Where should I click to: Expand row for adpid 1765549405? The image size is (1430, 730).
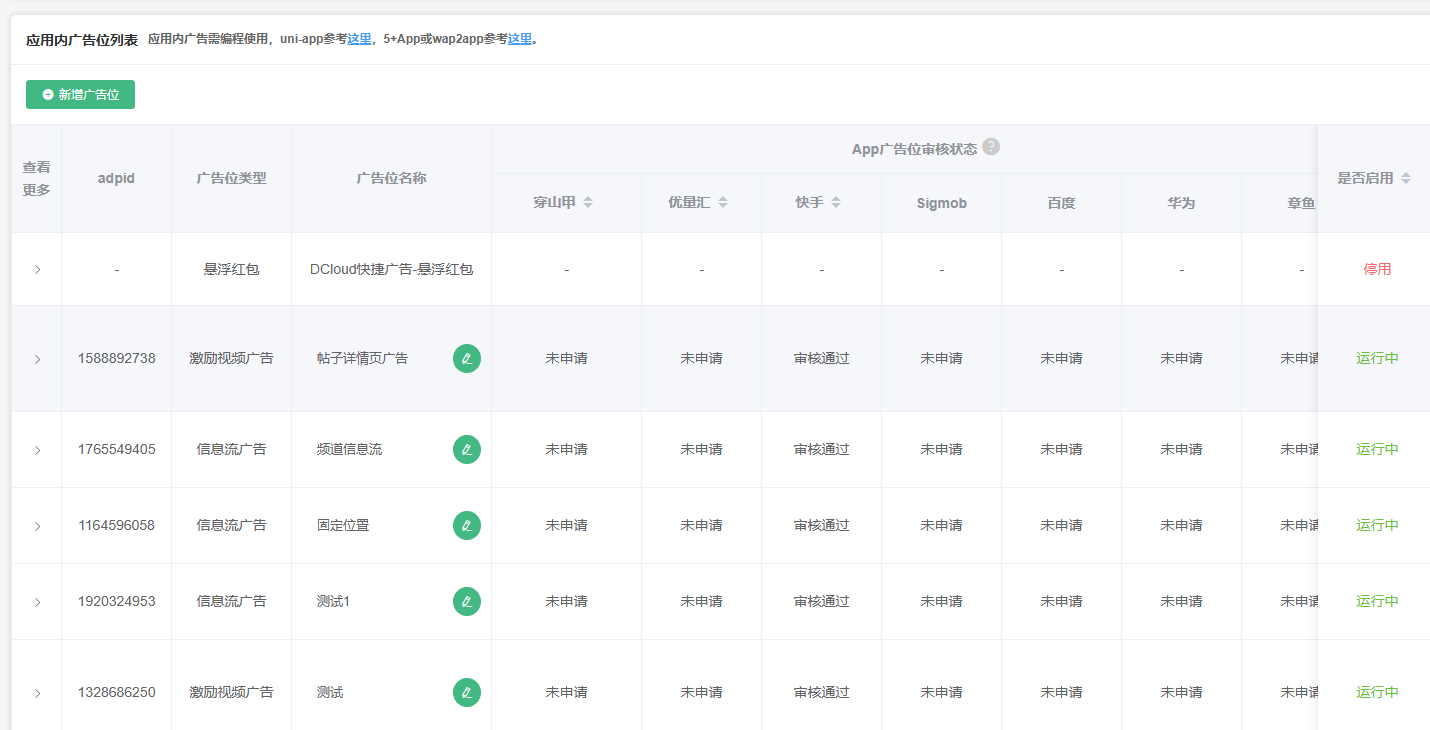tap(37, 450)
